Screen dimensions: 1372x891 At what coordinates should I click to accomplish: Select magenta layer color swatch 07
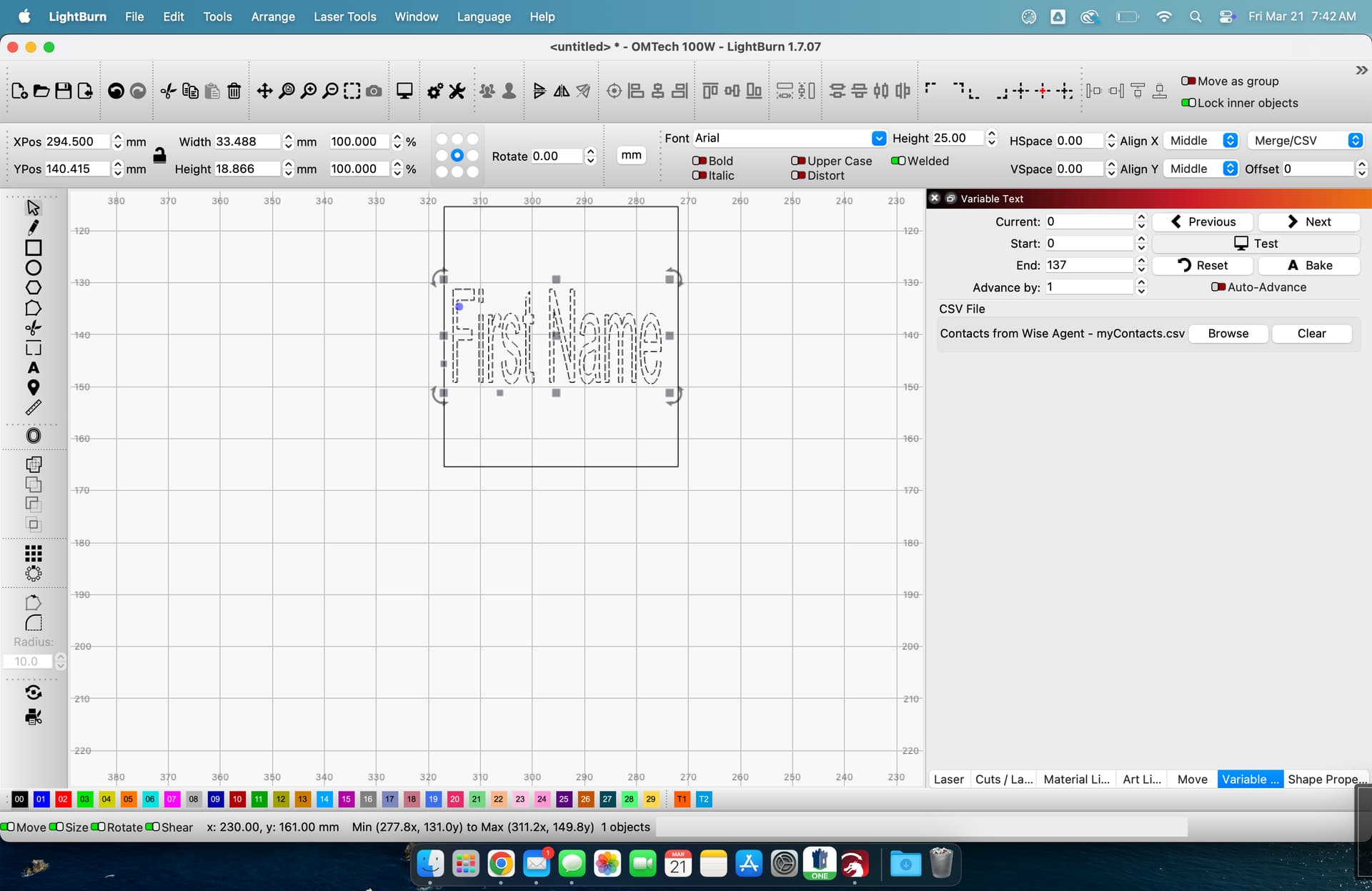[x=171, y=799]
